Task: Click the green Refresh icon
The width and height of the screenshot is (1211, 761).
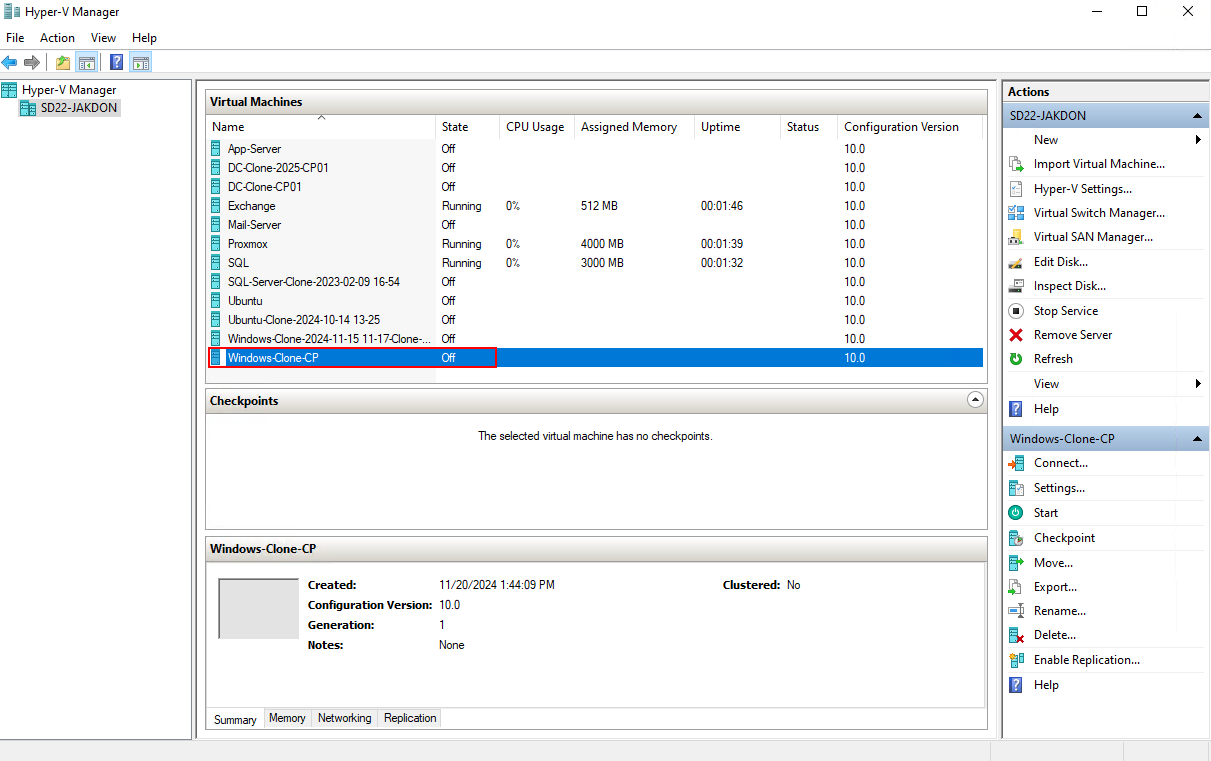Action: (x=1016, y=359)
